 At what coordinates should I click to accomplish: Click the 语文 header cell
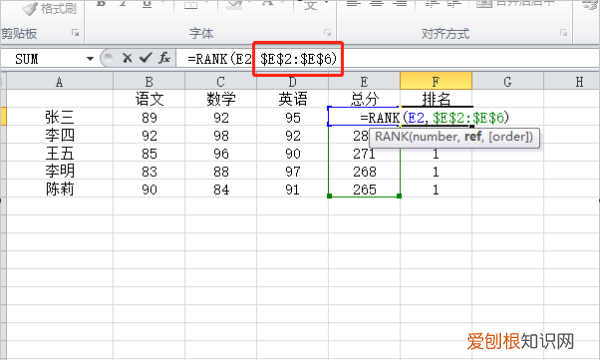click(x=149, y=99)
